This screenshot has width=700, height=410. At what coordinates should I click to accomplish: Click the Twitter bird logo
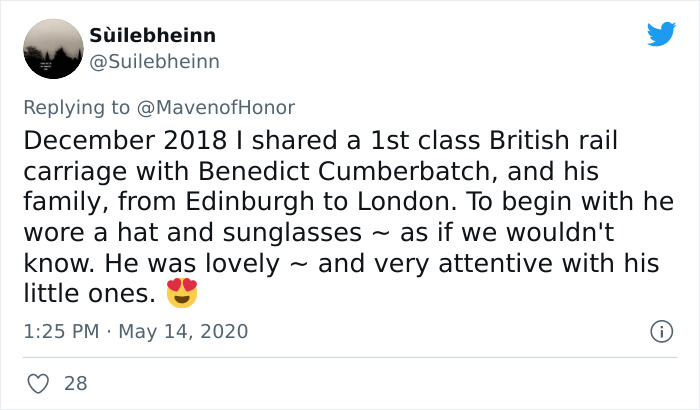pos(661,34)
